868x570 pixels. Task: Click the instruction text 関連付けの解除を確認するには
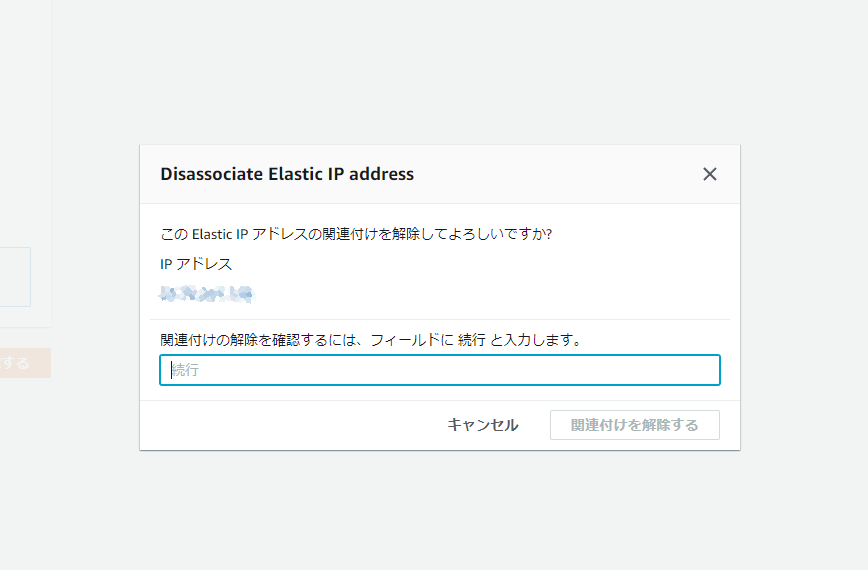(x=258, y=340)
